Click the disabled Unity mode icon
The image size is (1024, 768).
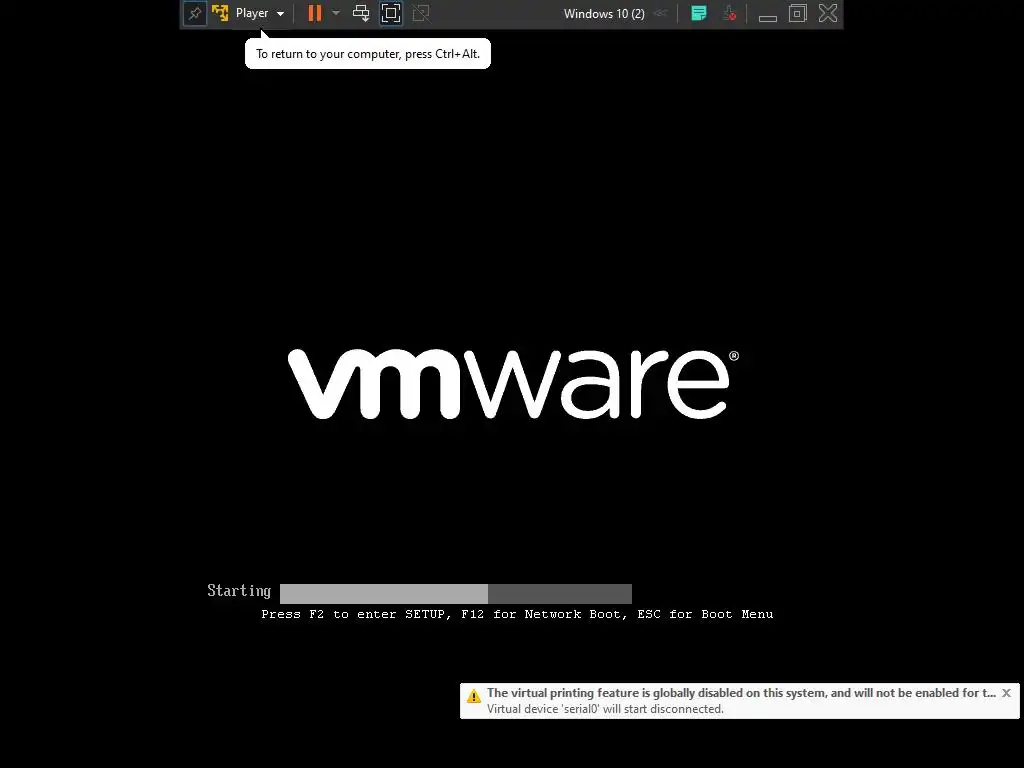421,13
